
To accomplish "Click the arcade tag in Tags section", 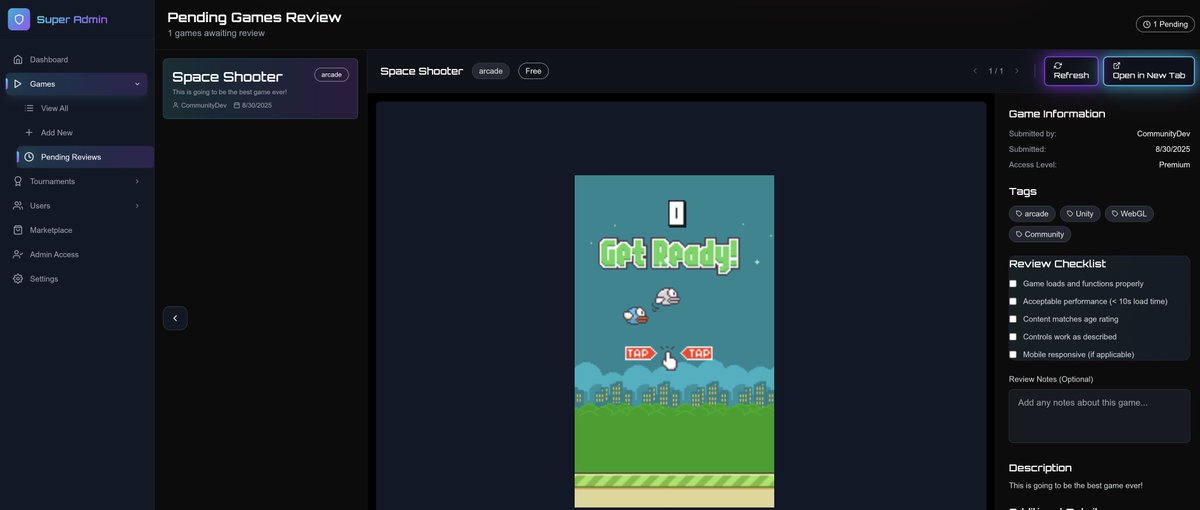I will 1032,213.
